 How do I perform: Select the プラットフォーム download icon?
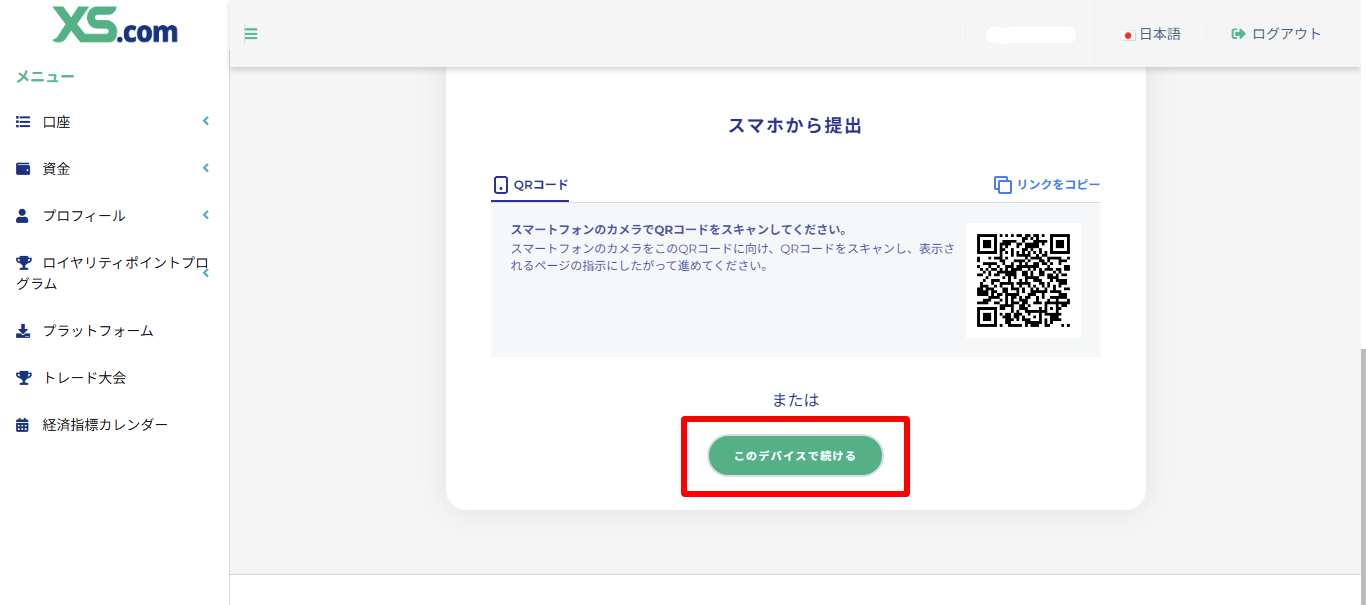tap(22, 331)
